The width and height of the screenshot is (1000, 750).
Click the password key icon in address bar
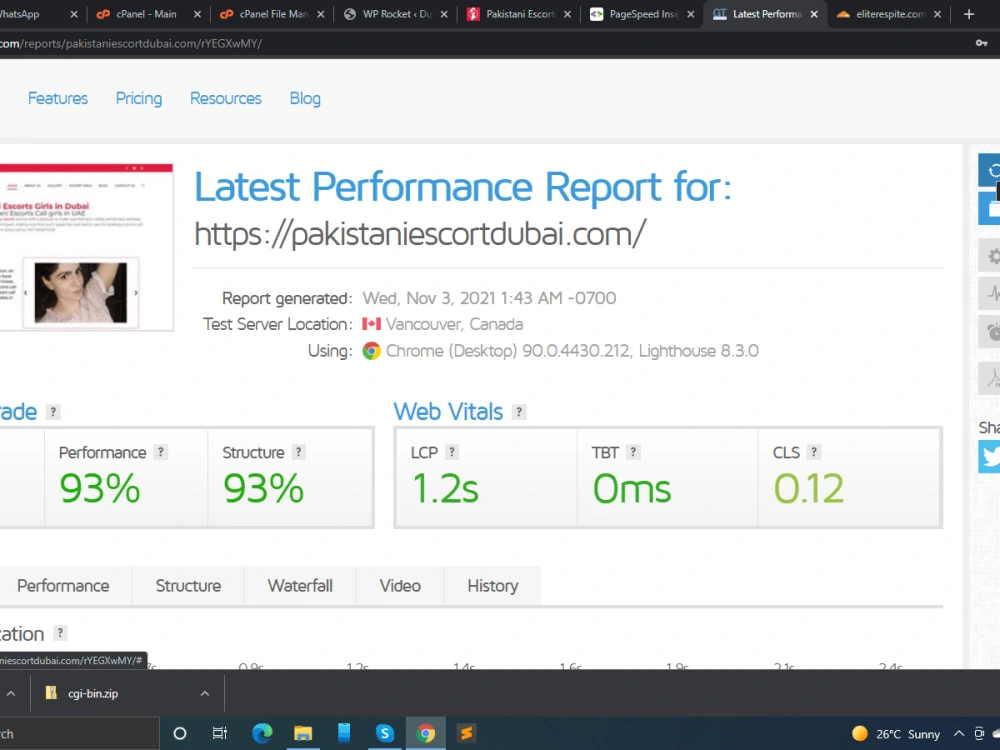tap(982, 43)
